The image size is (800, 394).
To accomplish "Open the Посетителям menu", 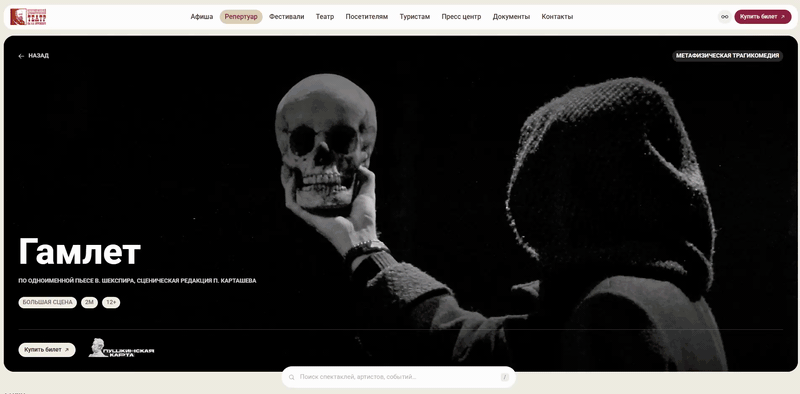I will (366, 17).
